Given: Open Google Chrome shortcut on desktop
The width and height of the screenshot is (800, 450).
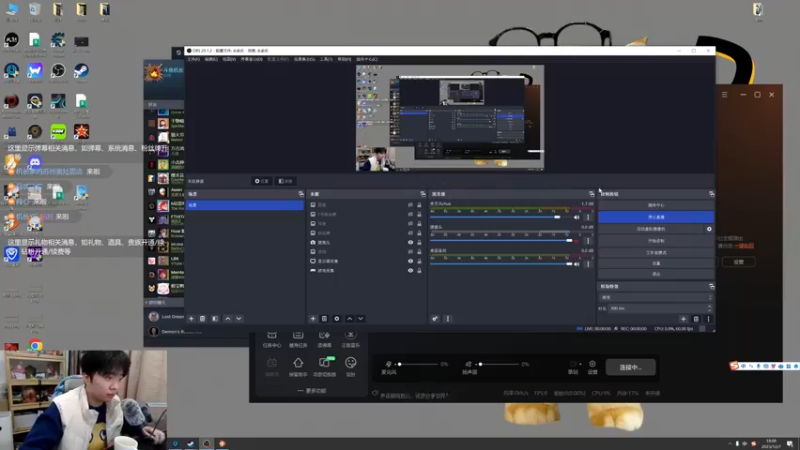Looking at the screenshot, I should click(x=35, y=345).
